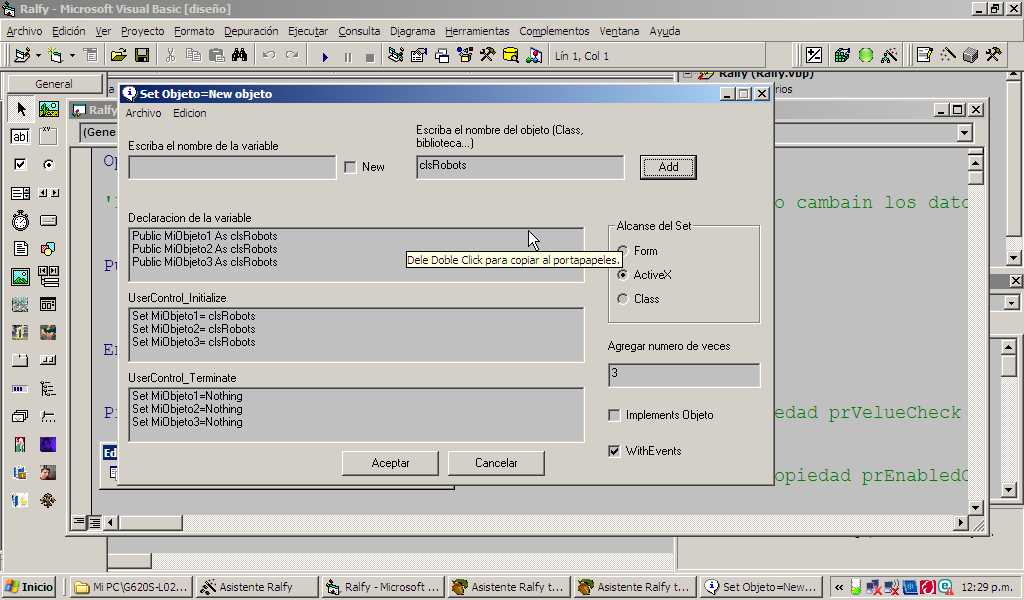Open the properties panel object dropdown at right

[x=1011, y=303]
